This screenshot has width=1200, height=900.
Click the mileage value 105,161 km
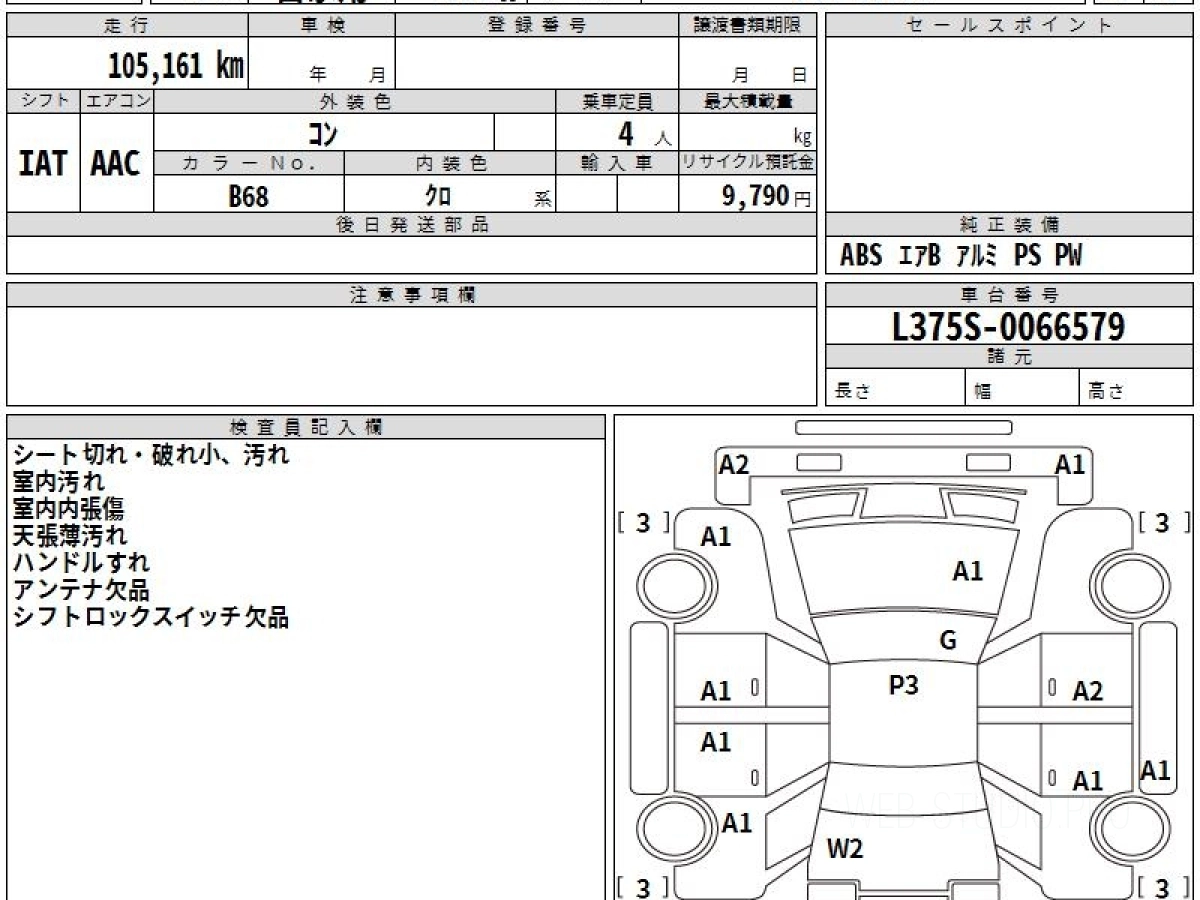[x=176, y=66]
